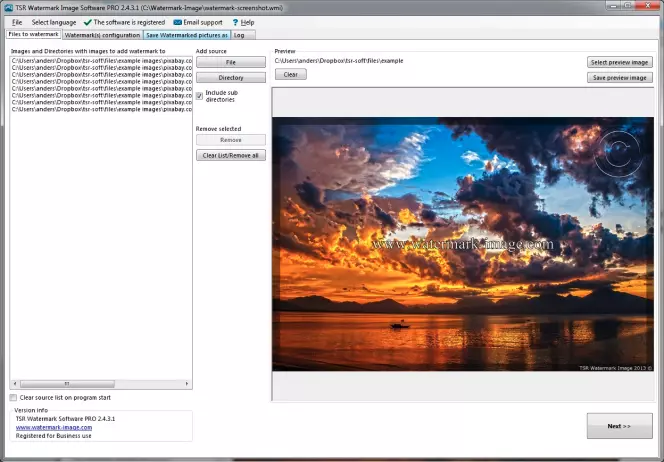Click the Registered for Business use text
Screen dimensions: 664x462
click(x=53, y=436)
